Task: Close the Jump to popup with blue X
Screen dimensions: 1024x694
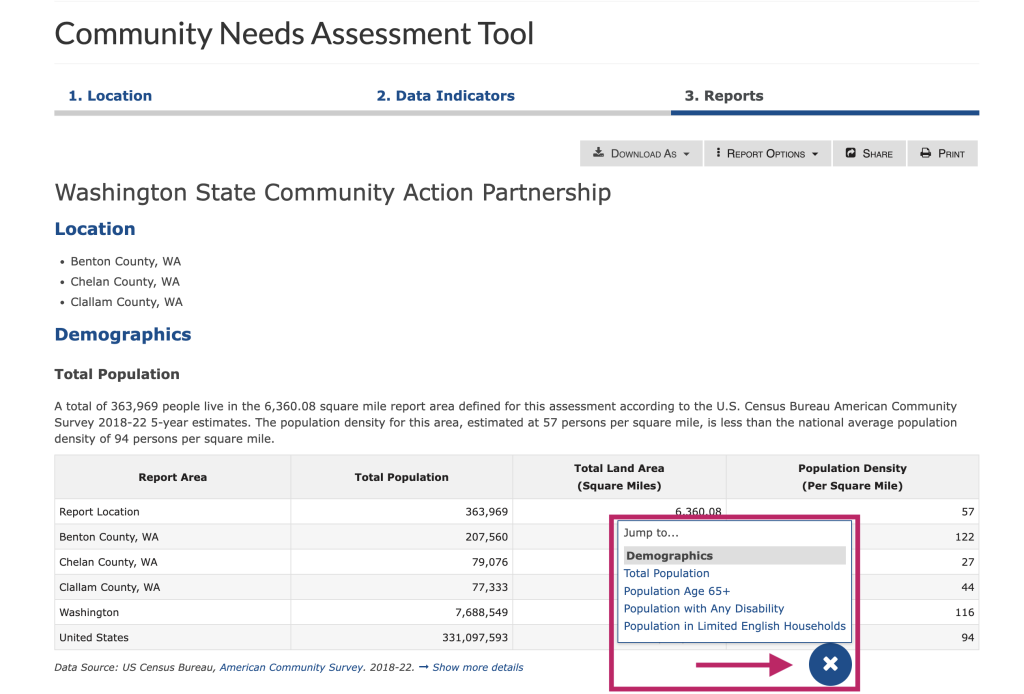Action: (830, 664)
